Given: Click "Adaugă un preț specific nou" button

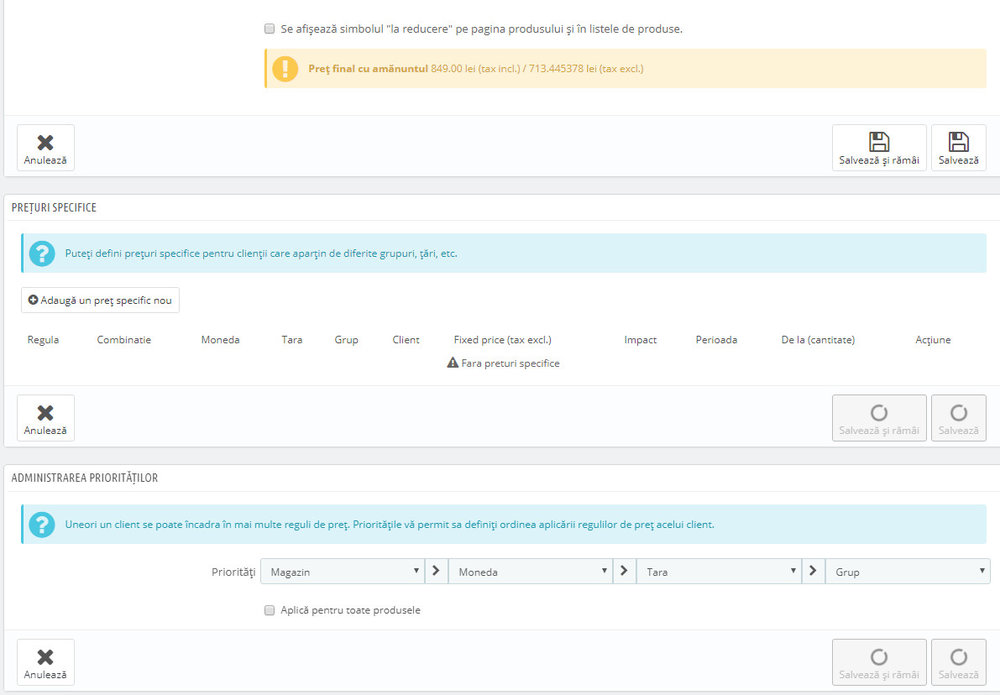Looking at the screenshot, I should tap(100, 300).
